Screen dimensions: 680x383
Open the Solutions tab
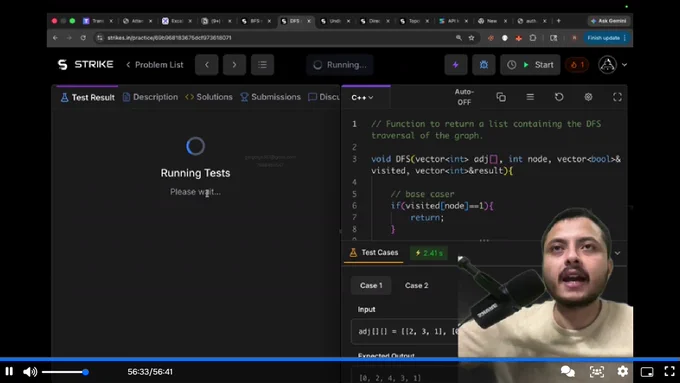pyautogui.click(x=209, y=97)
